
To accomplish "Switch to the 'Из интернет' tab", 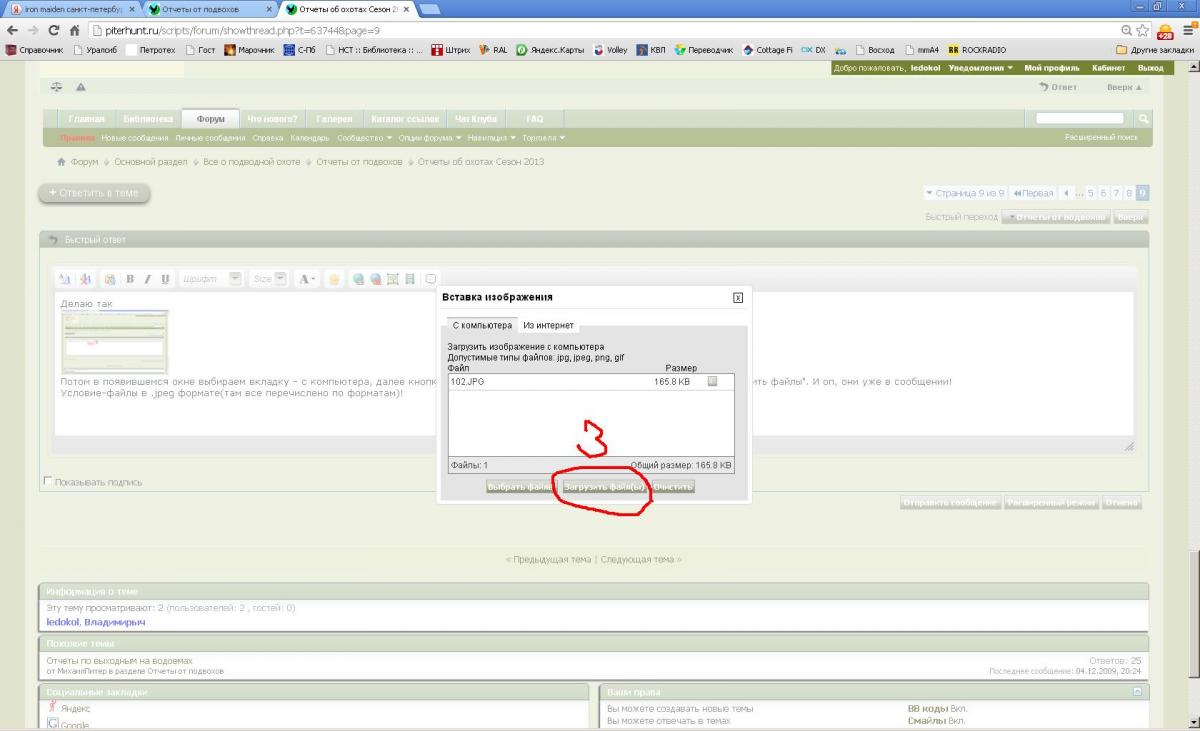I will click(548, 326).
